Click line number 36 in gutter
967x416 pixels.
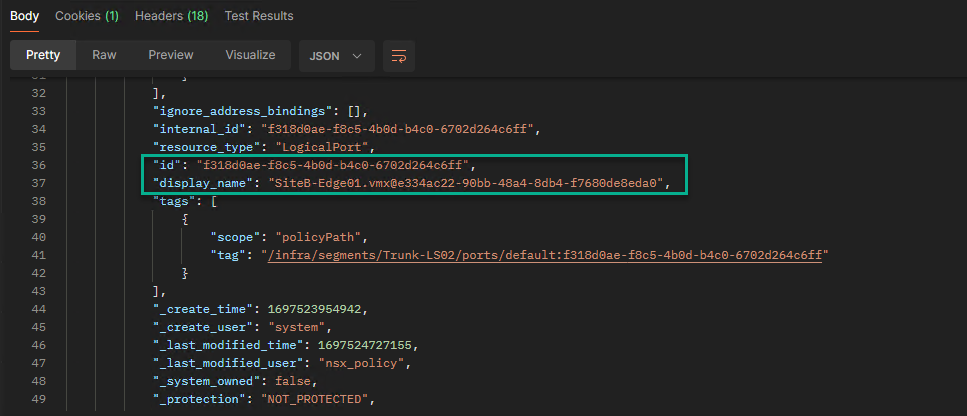tap(68, 165)
